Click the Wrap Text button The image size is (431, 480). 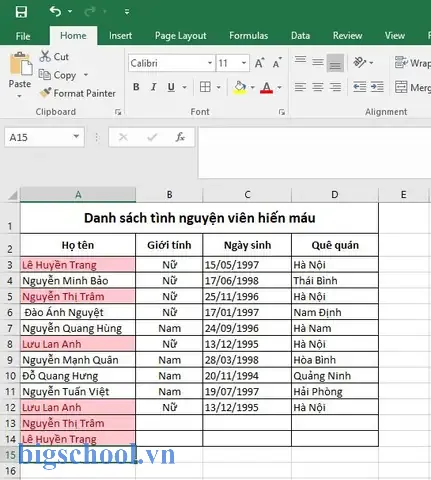tap(412, 63)
